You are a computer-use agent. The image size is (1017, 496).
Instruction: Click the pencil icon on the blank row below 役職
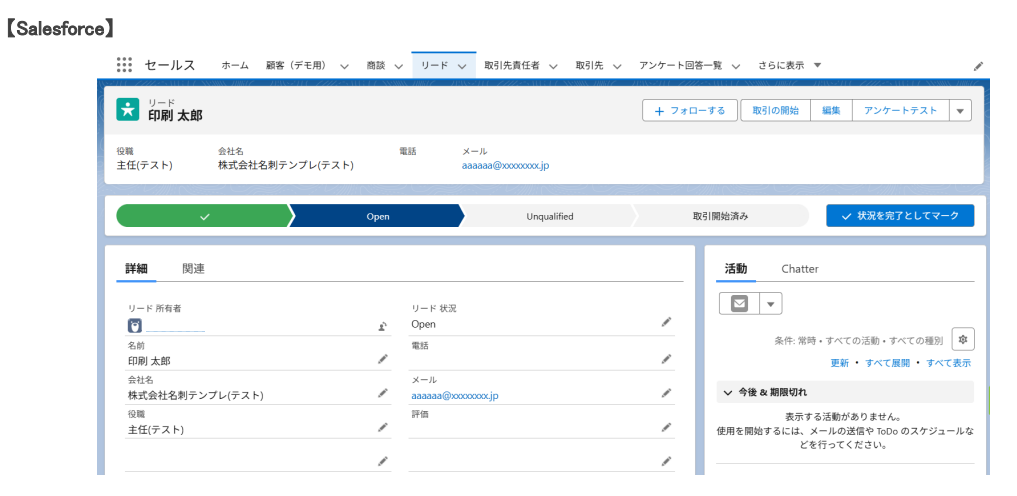click(383, 460)
